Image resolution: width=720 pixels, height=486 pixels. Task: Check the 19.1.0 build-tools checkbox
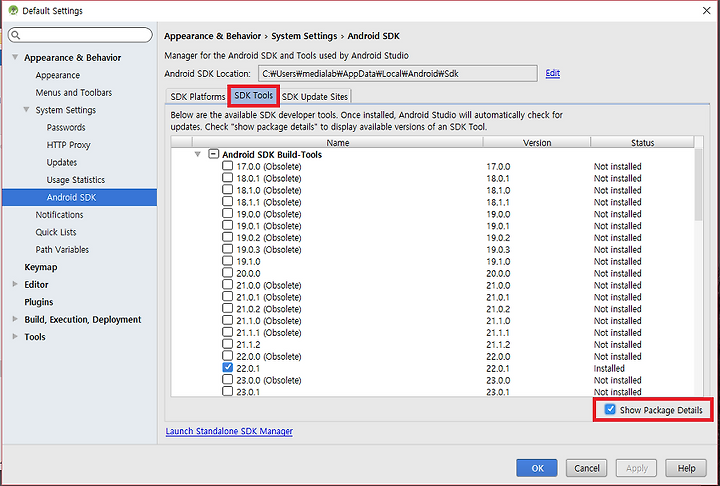pos(227,261)
